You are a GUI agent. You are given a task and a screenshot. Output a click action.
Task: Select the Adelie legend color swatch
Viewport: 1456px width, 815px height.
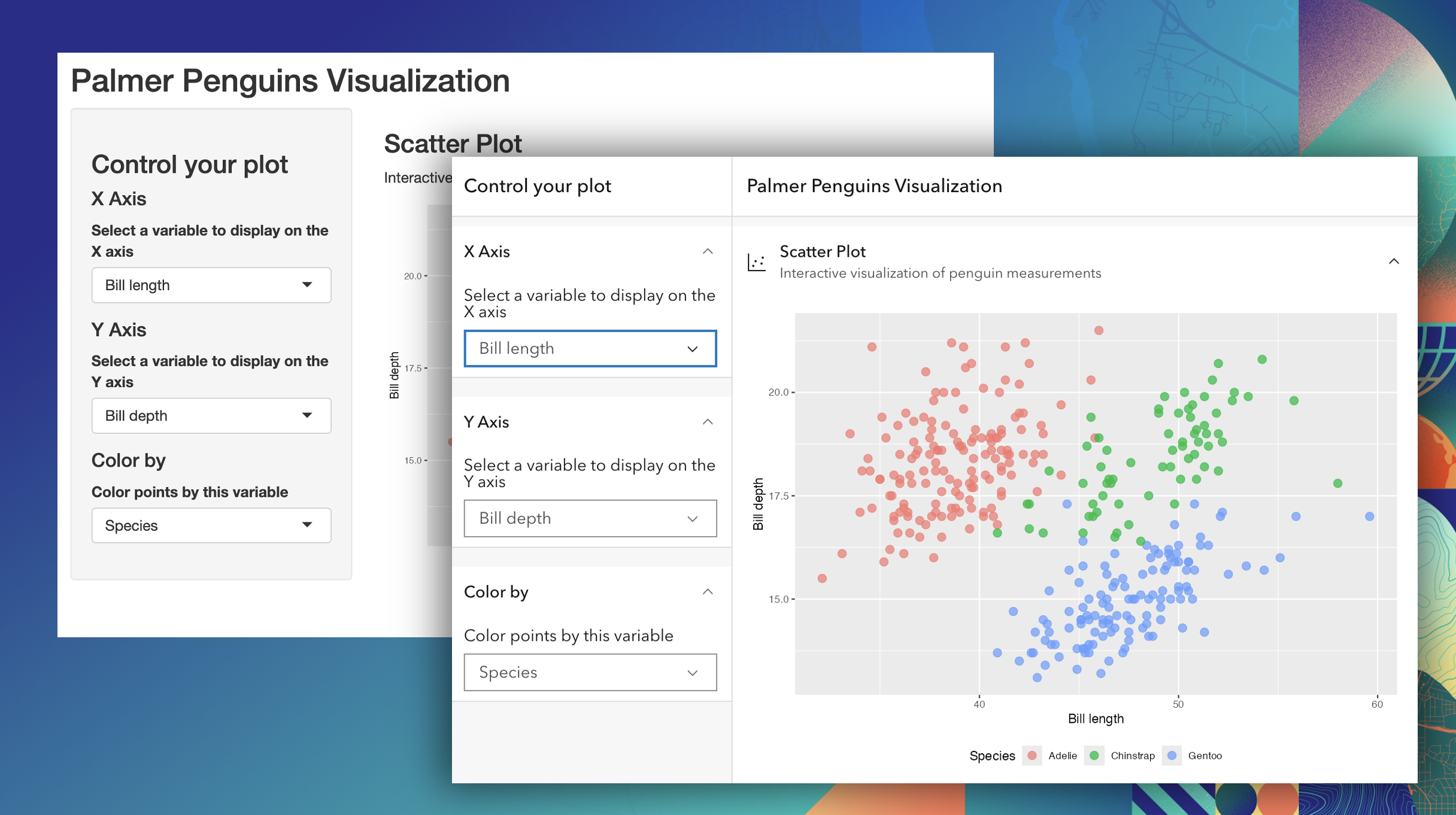coord(1032,756)
